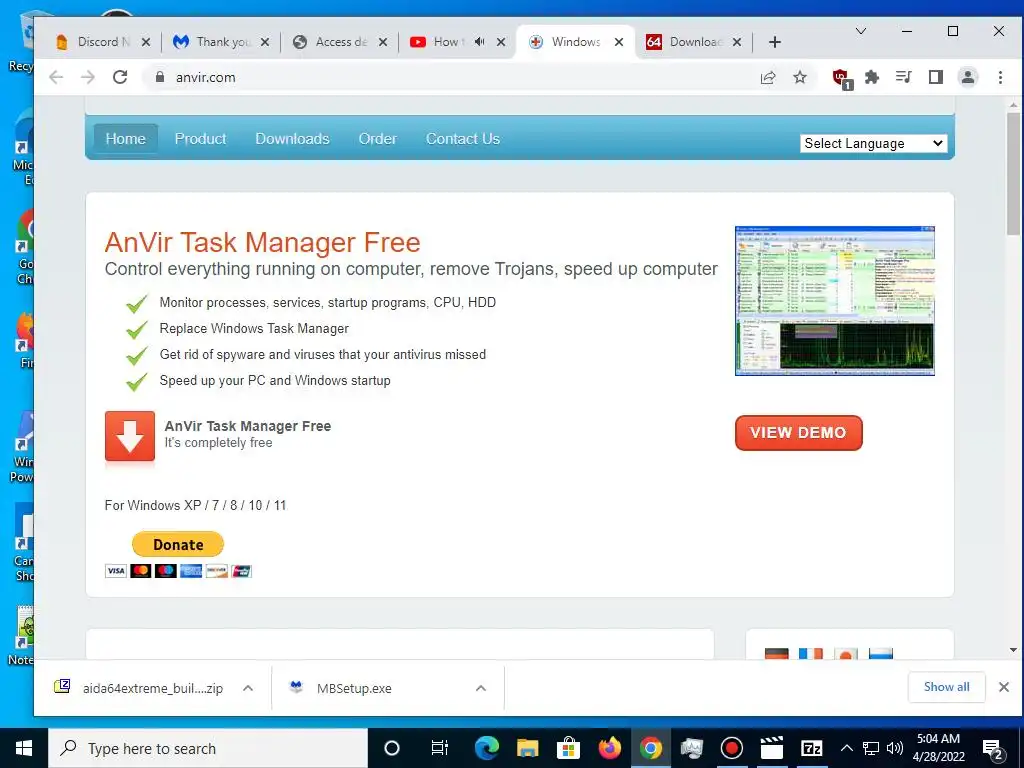Open File Explorer from the taskbar

(527, 748)
